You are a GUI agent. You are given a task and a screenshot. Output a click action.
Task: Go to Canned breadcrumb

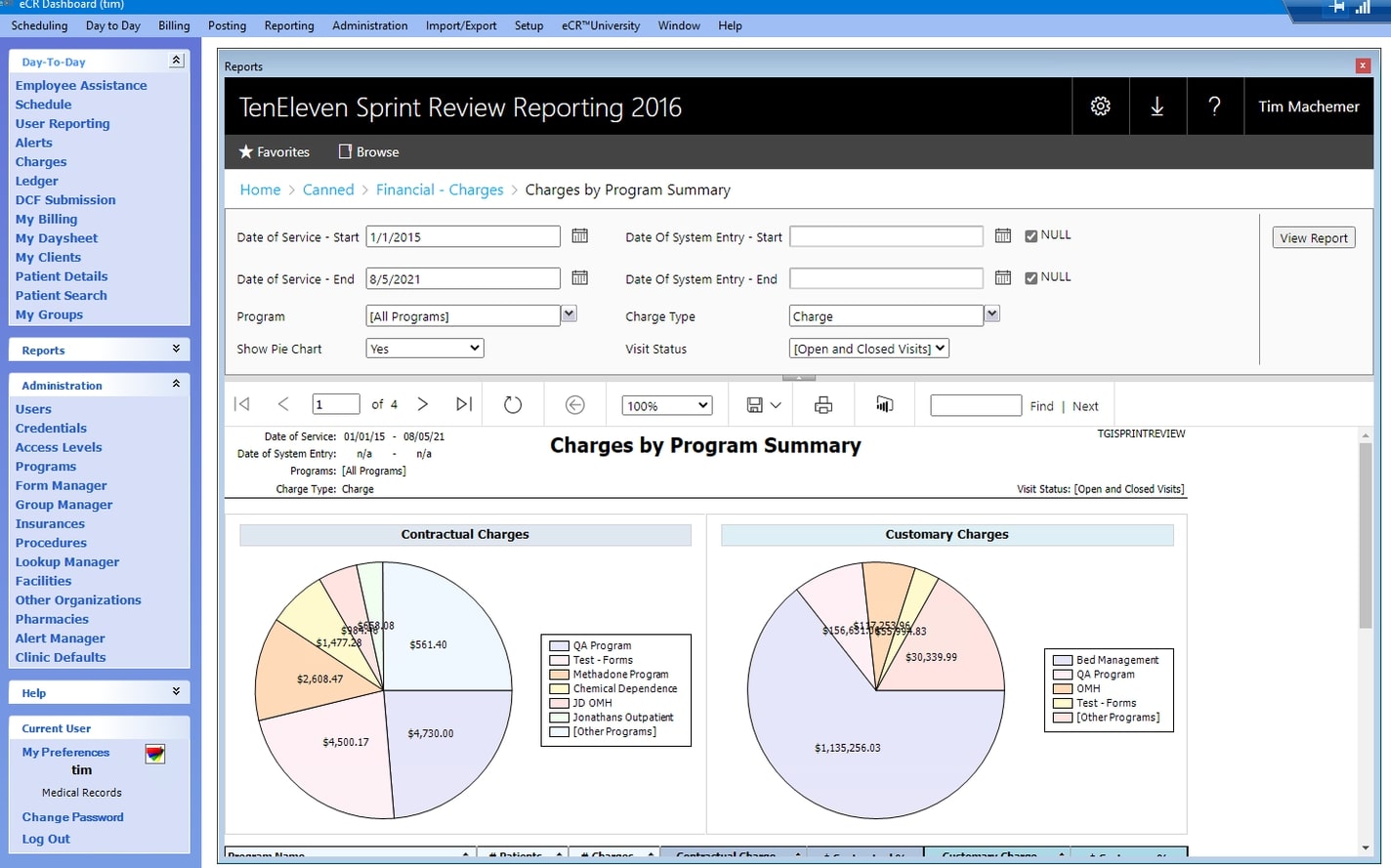[328, 189]
